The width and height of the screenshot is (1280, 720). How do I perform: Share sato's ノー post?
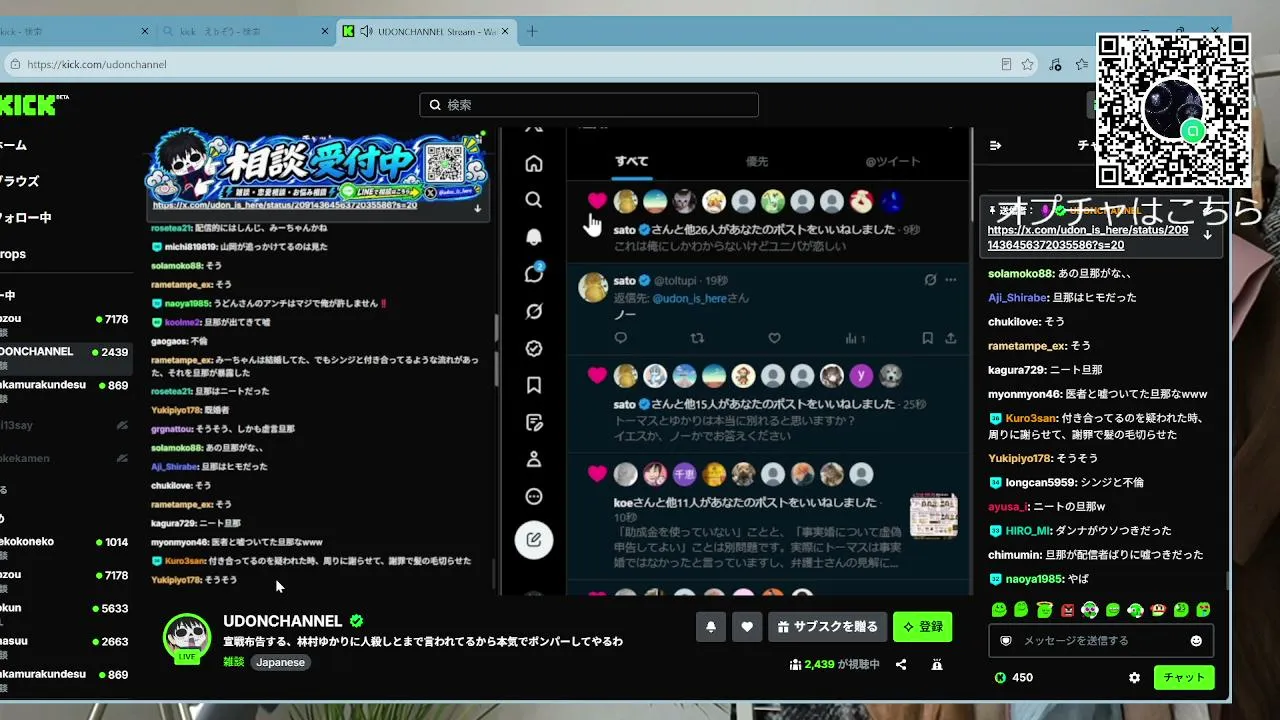[x=950, y=338]
